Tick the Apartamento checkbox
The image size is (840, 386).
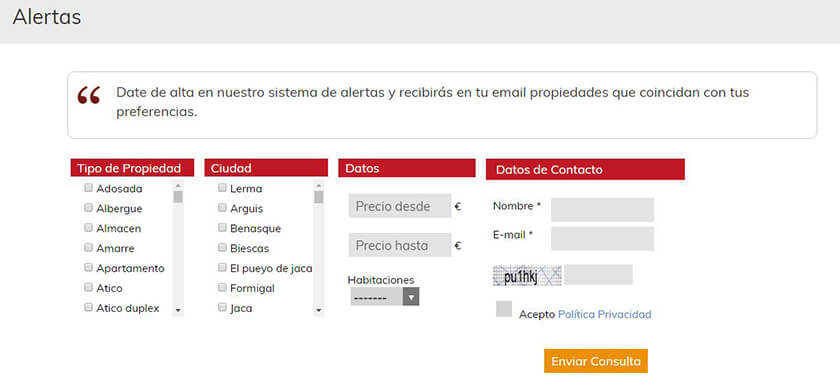[x=88, y=268]
